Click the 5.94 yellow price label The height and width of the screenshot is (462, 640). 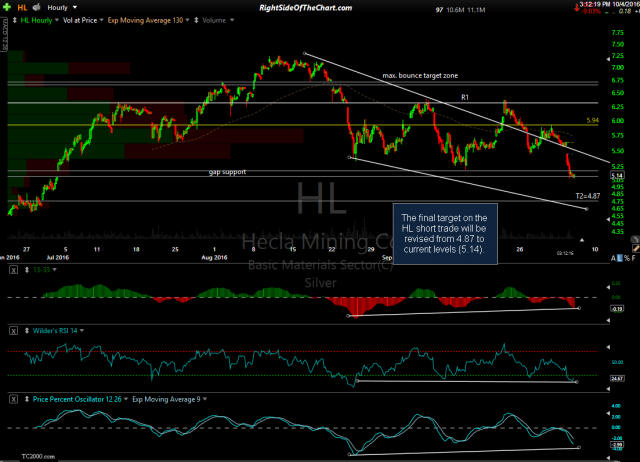[x=592, y=120]
